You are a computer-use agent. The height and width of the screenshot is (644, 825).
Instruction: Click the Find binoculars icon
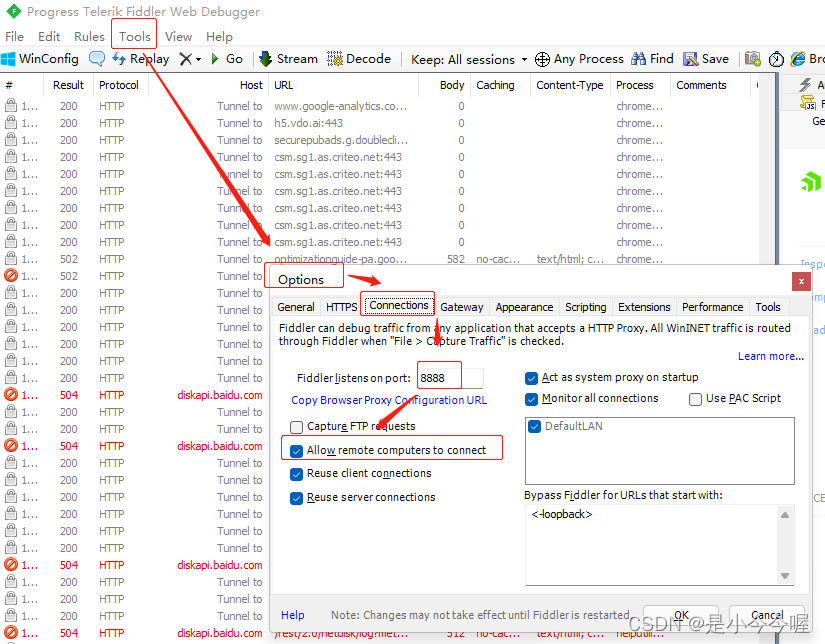pos(638,59)
